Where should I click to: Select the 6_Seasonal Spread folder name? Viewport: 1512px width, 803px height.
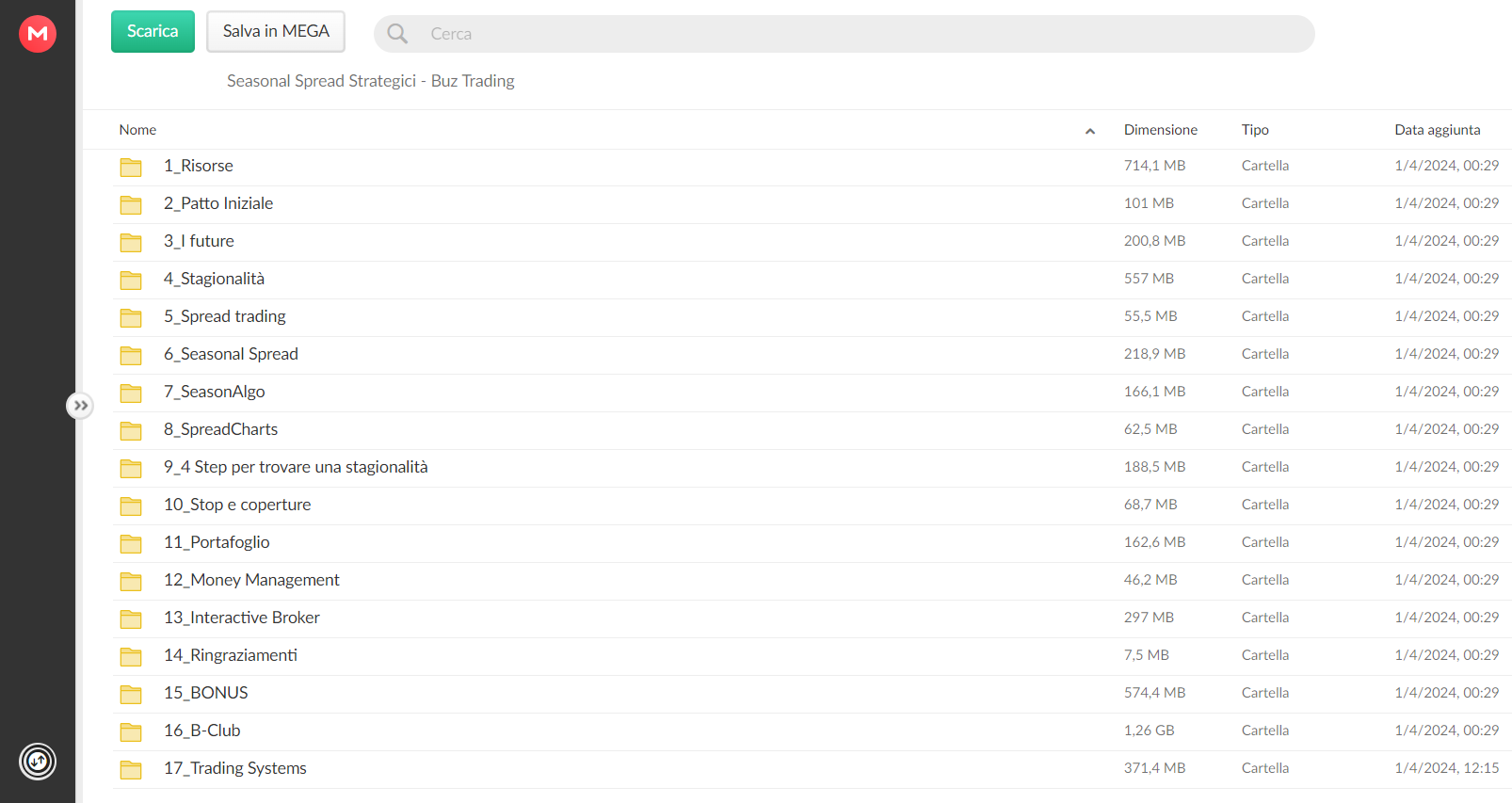point(231,354)
